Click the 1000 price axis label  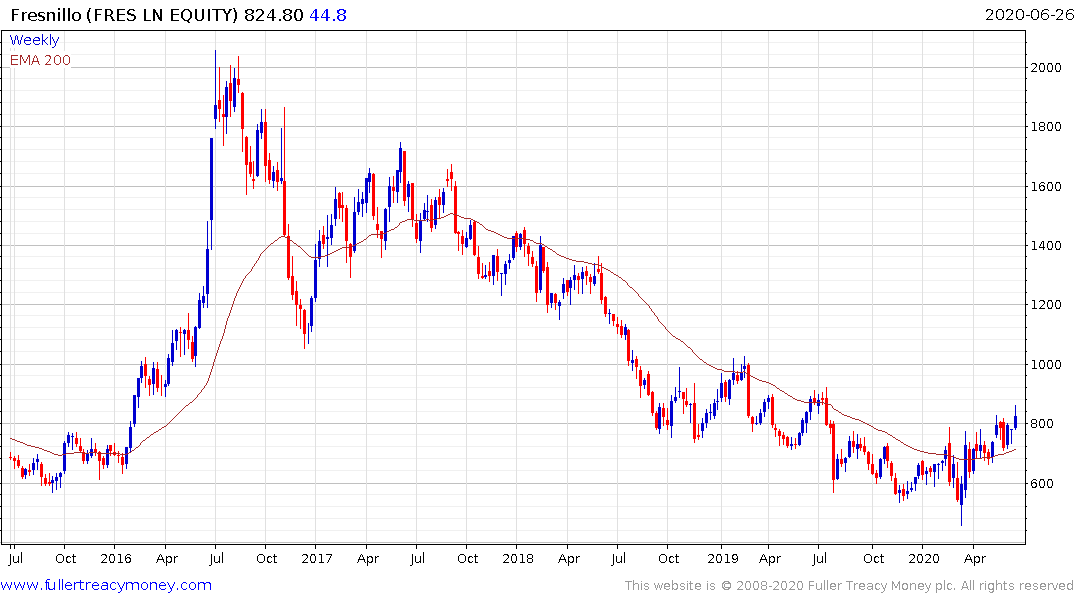pos(1046,365)
